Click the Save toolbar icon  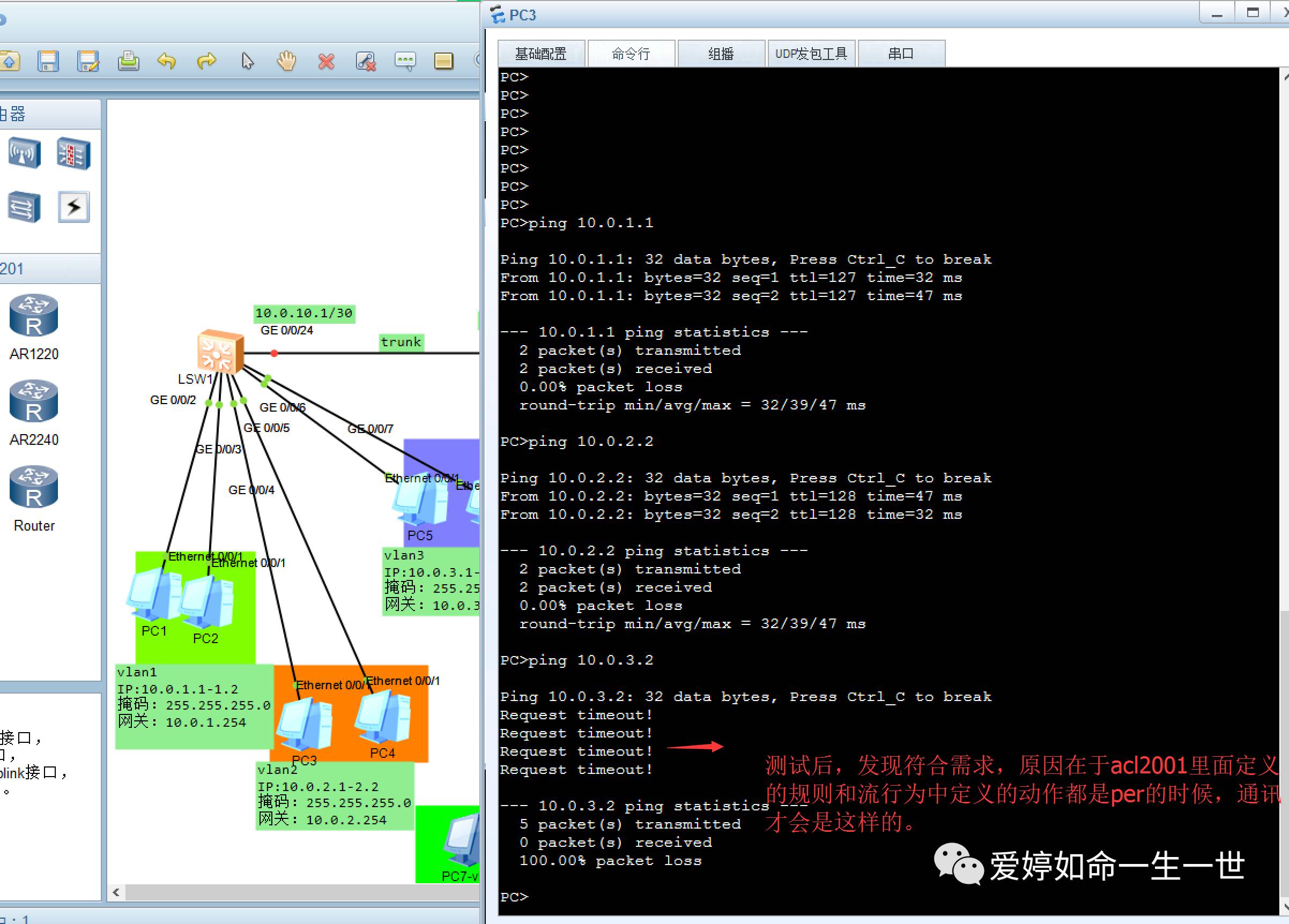point(48,61)
